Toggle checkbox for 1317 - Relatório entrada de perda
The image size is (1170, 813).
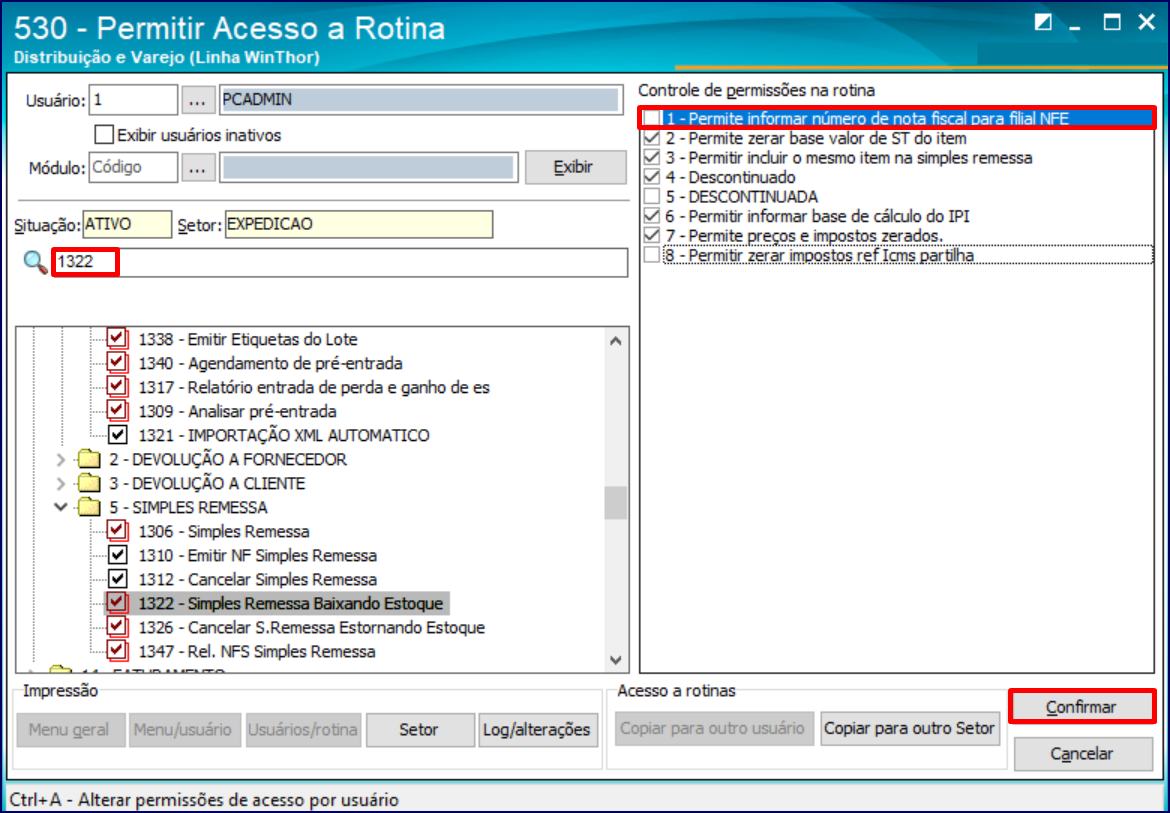(x=117, y=386)
